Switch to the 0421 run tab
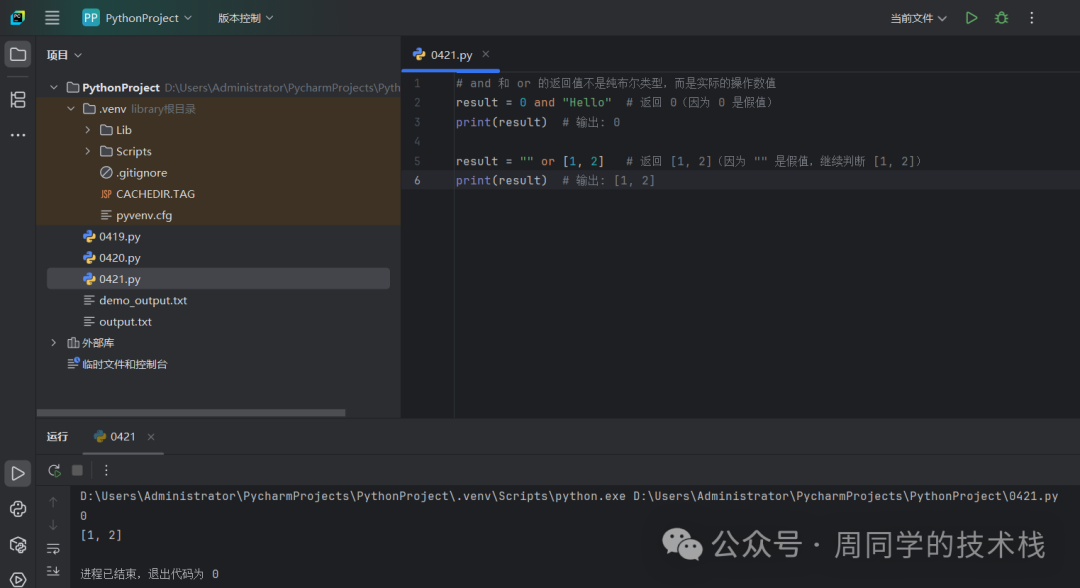The height and width of the screenshot is (588, 1080). pos(116,437)
